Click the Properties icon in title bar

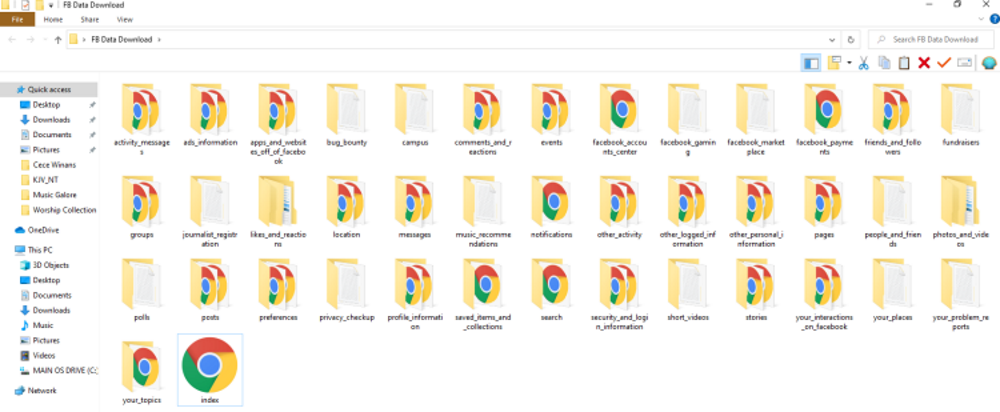coord(25,4)
